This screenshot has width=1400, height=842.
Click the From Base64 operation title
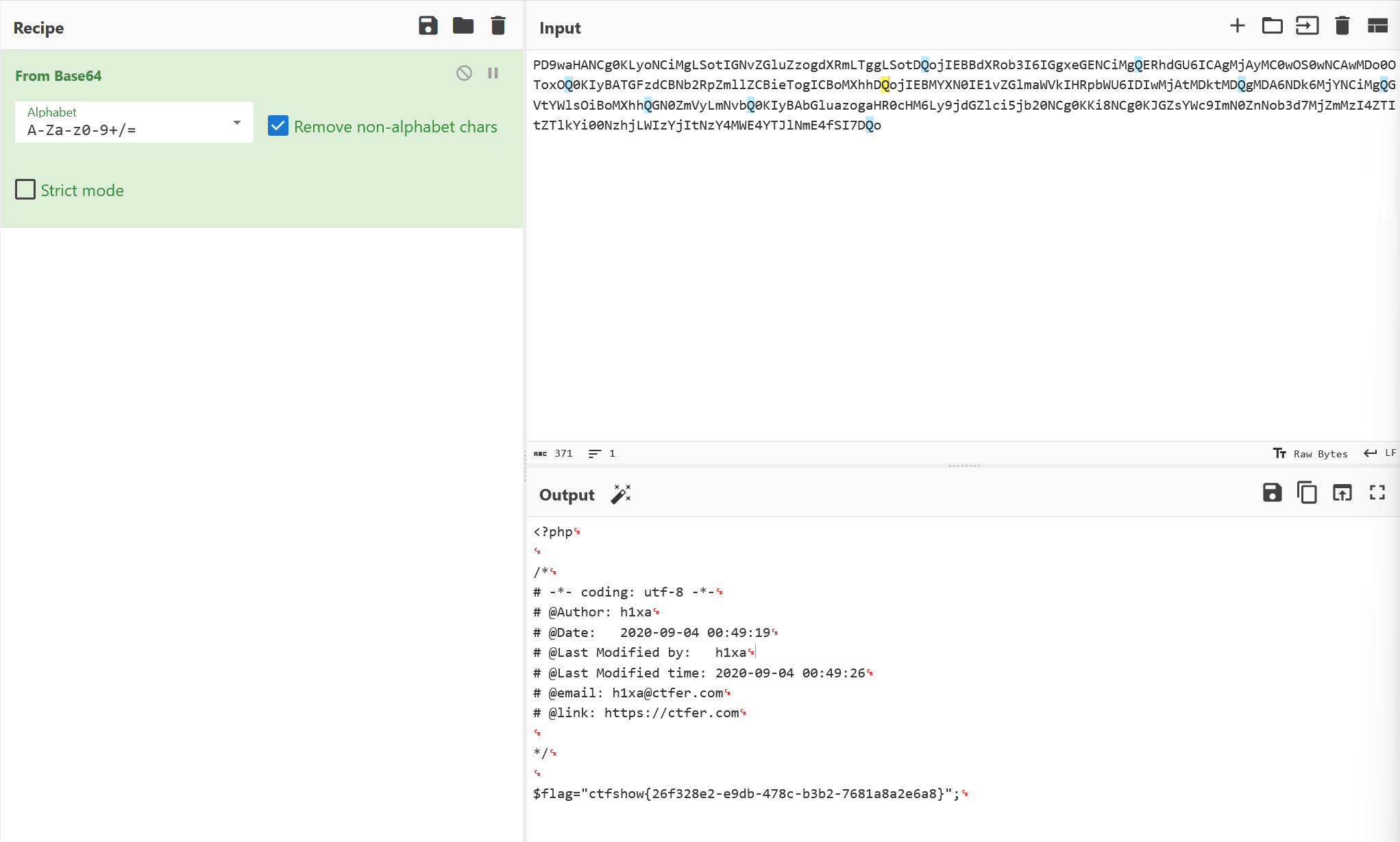point(58,76)
